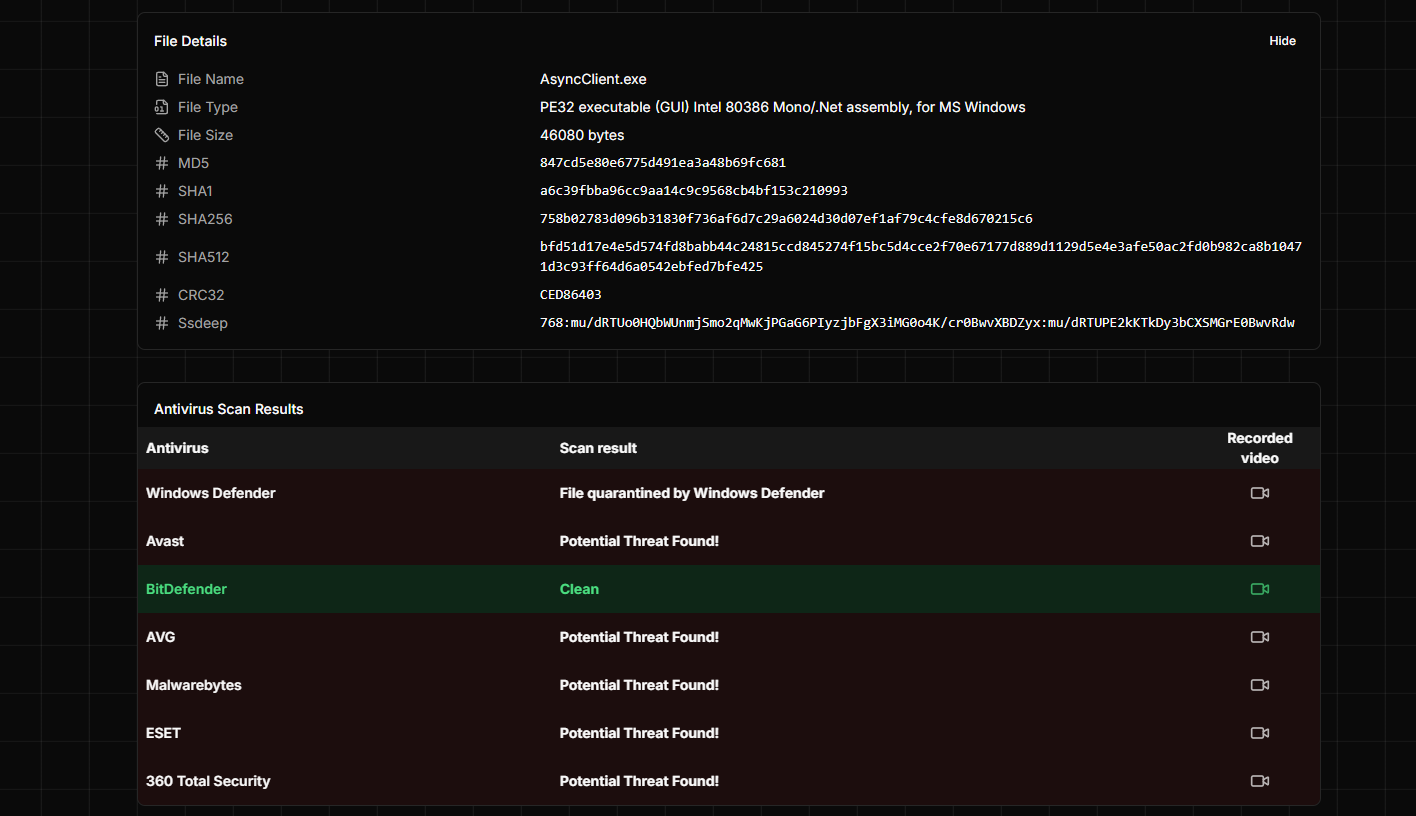1416x816 pixels.
Task: Select the AVG row name
Action: [x=161, y=637]
